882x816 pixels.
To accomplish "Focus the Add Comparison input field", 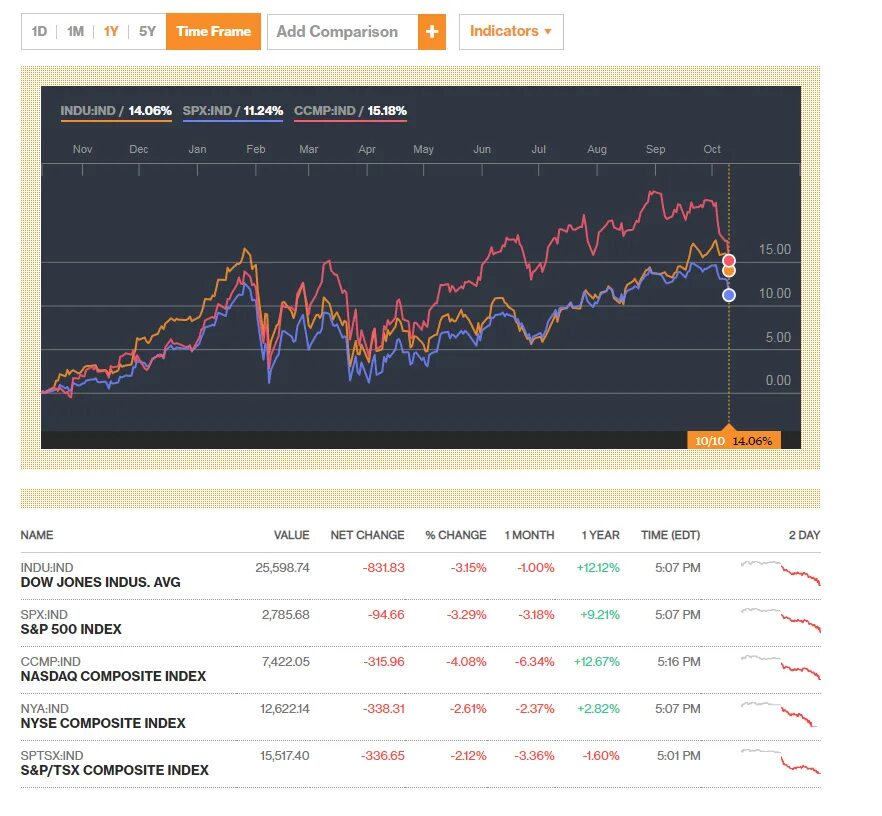I will pyautogui.click(x=343, y=32).
